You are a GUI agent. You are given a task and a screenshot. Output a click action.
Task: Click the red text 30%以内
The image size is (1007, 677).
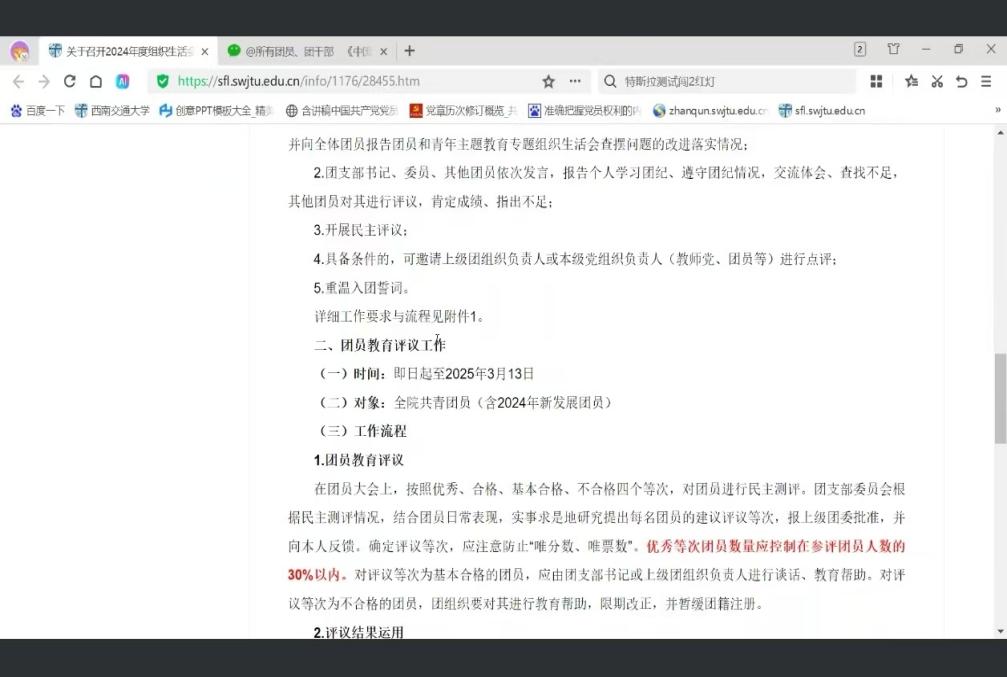point(318,575)
